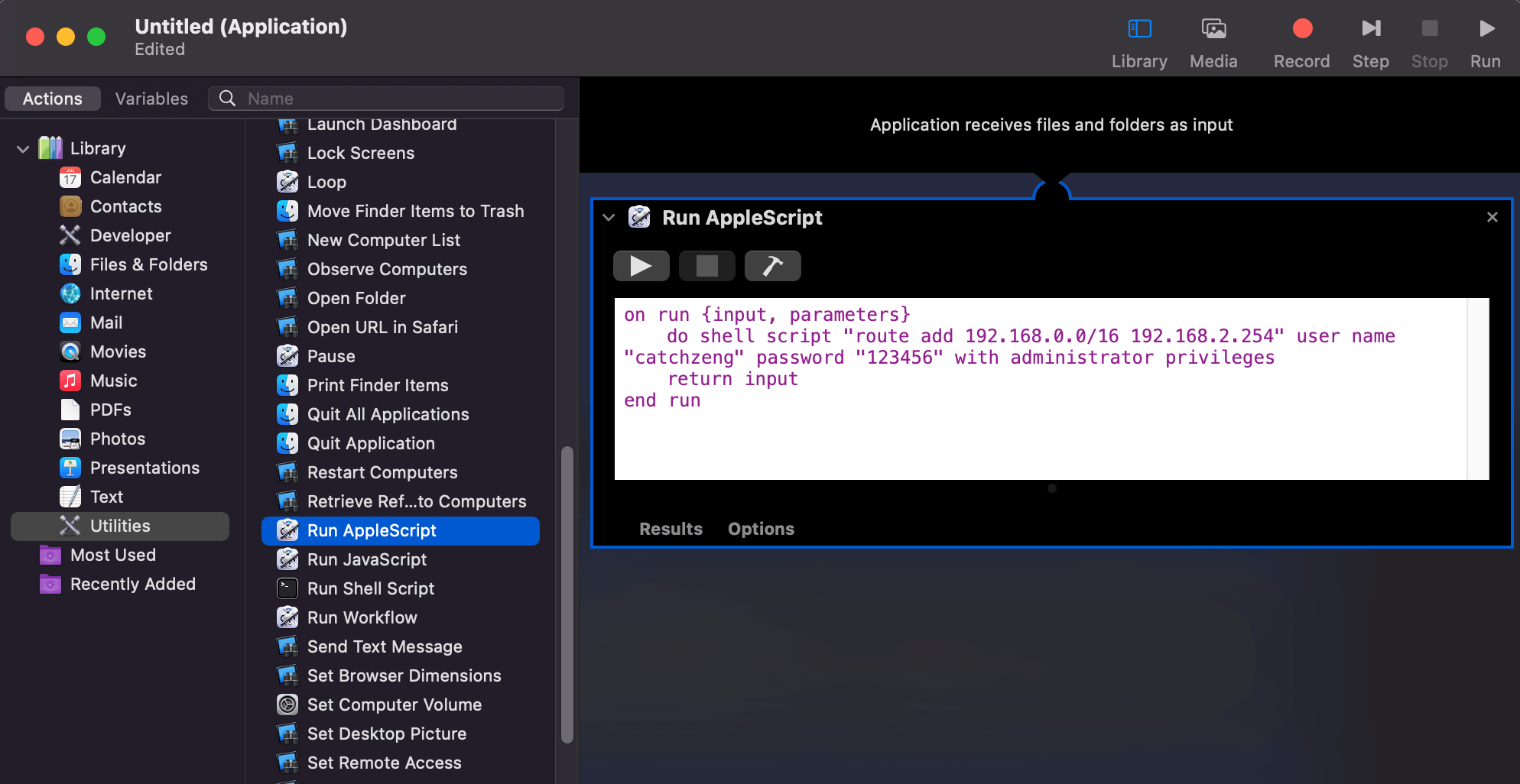Run the AppleScript with the play button

click(641, 266)
